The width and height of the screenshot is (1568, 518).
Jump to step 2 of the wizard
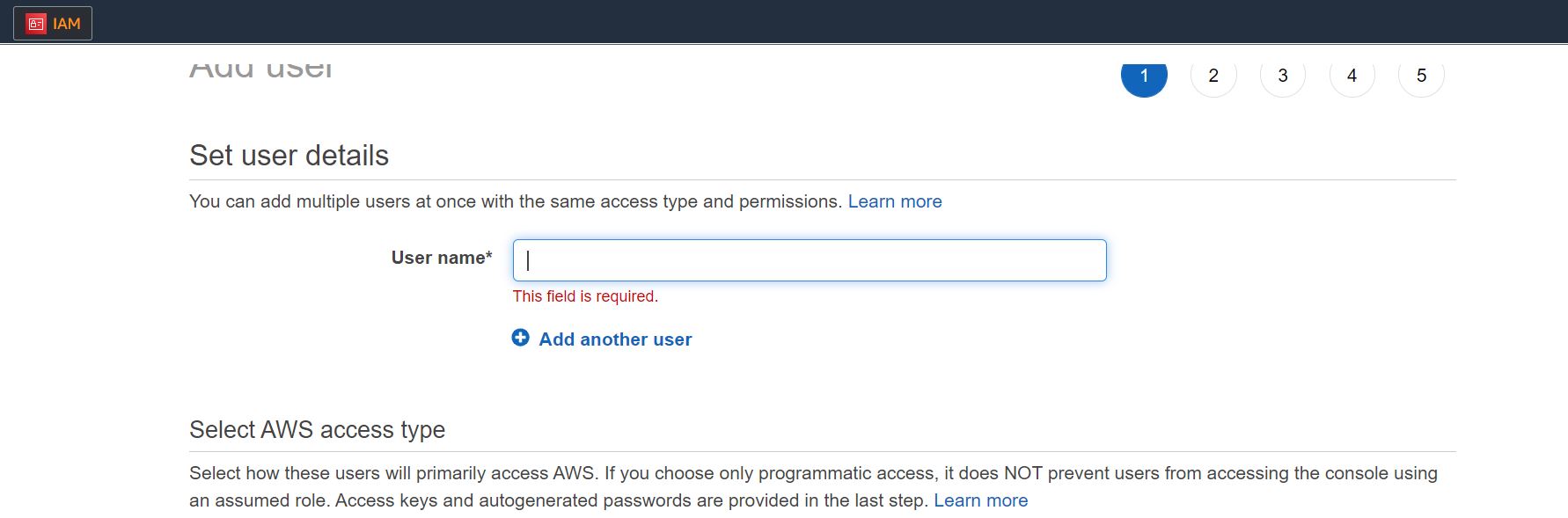click(x=1213, y=77)
